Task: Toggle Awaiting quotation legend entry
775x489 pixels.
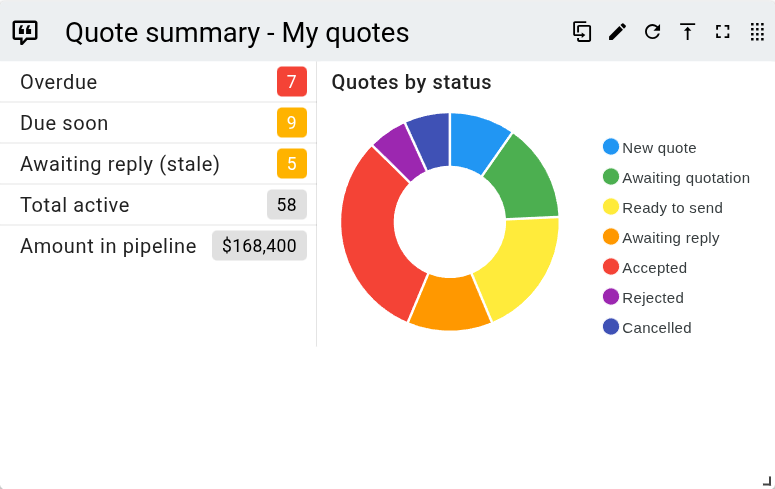Action: (x=676, y=178)
